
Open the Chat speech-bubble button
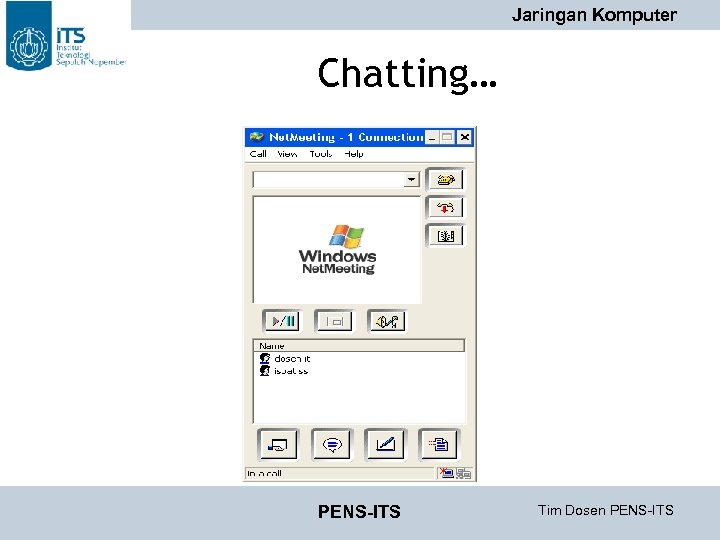point(332,444)
